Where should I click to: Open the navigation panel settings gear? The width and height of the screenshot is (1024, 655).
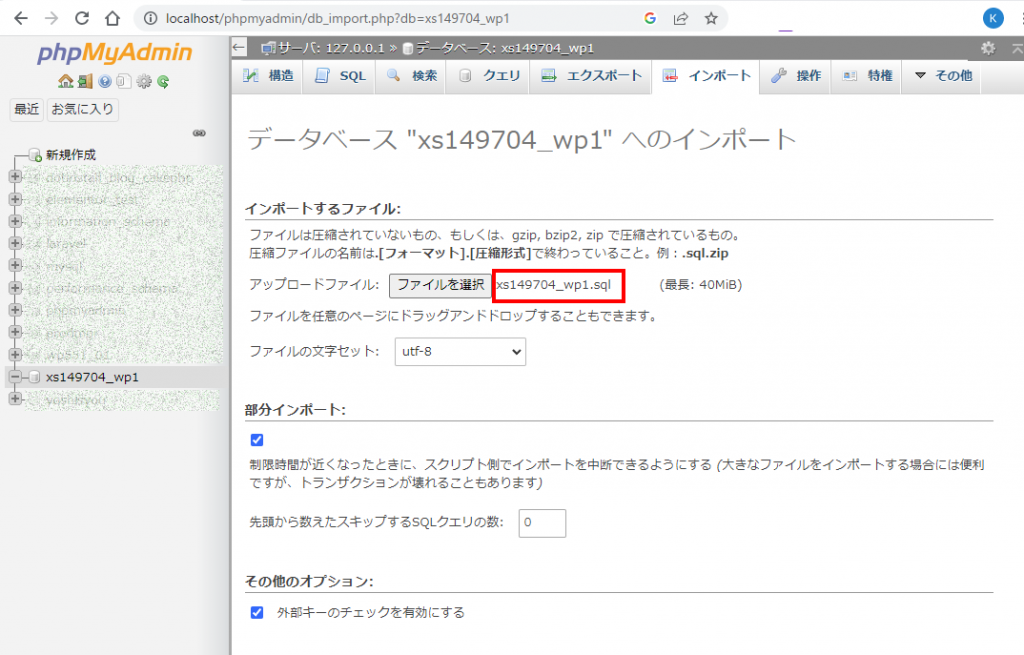click(143, 82)
